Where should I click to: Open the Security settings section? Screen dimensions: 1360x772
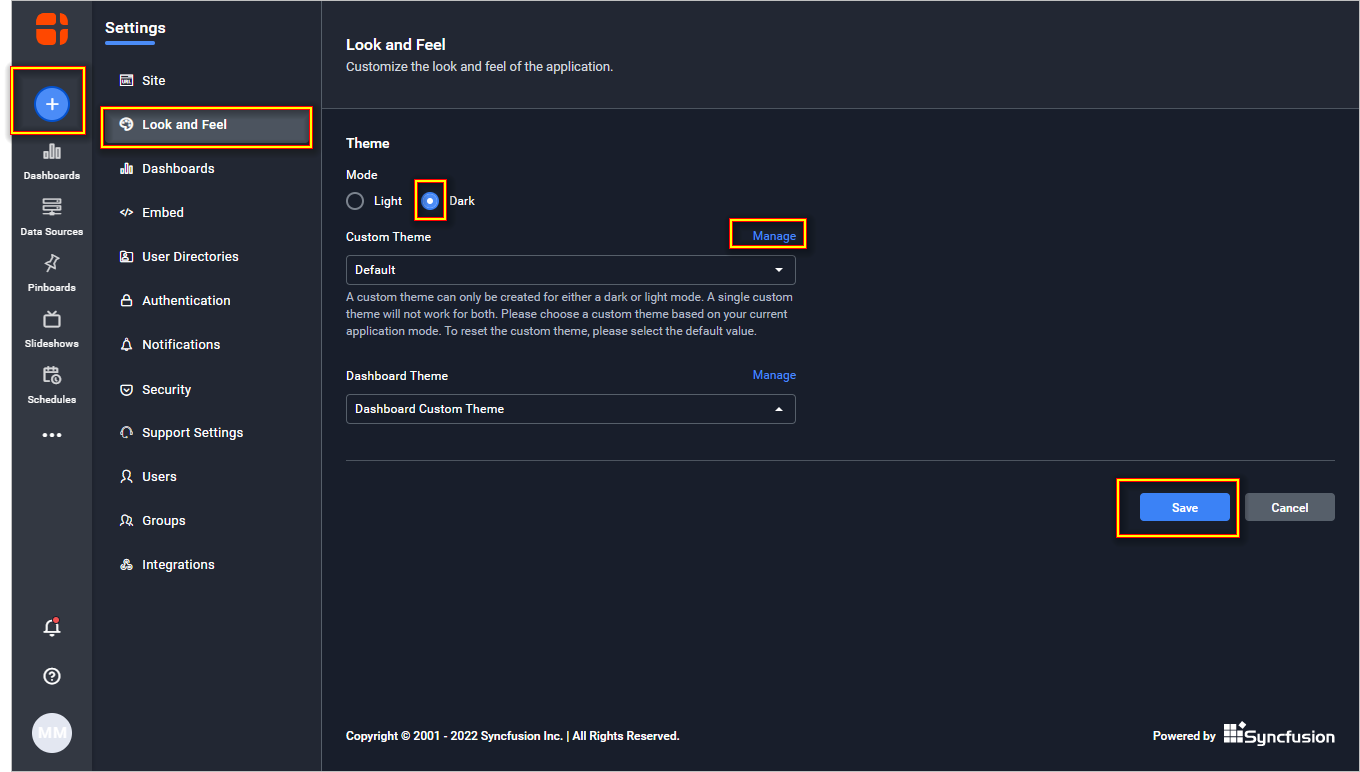(x=166, y=390)
